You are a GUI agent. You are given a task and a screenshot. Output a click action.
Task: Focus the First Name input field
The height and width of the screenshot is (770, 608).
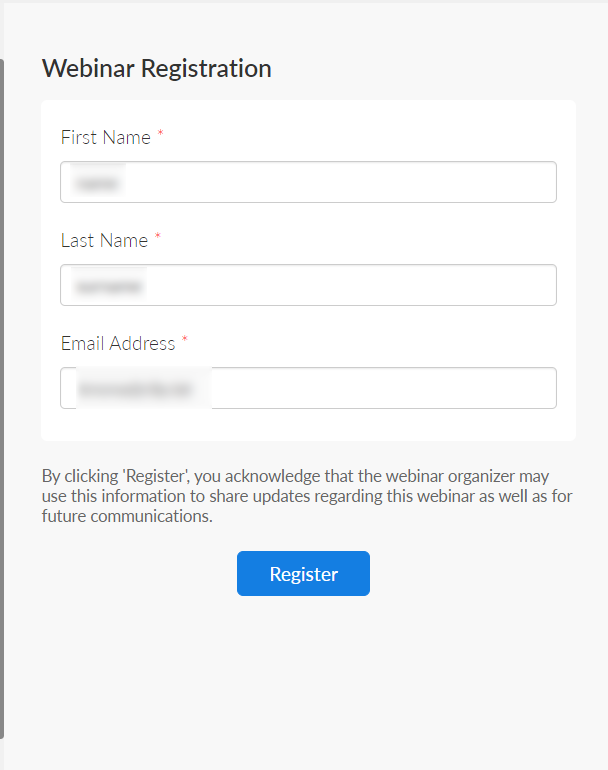point(308,182)
